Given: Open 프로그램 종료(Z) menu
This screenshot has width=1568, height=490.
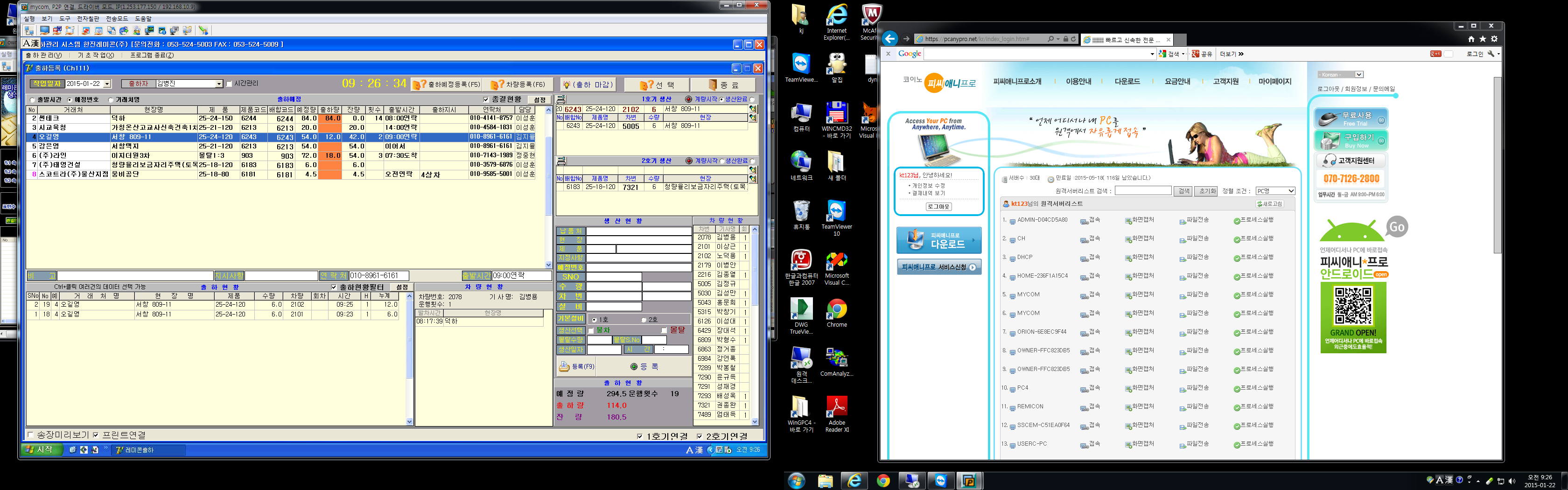Looking at the screenshot, I should coord(152,56).
